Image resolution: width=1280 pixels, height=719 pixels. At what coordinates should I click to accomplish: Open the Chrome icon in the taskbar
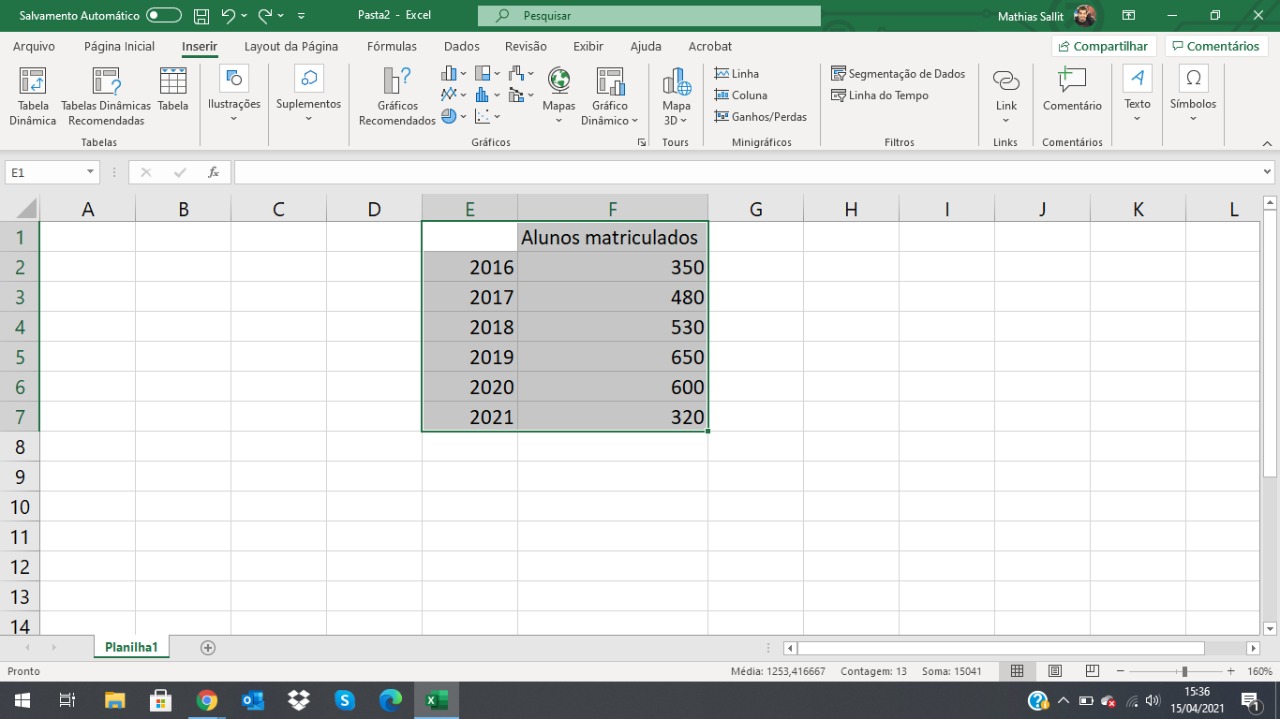207,700
